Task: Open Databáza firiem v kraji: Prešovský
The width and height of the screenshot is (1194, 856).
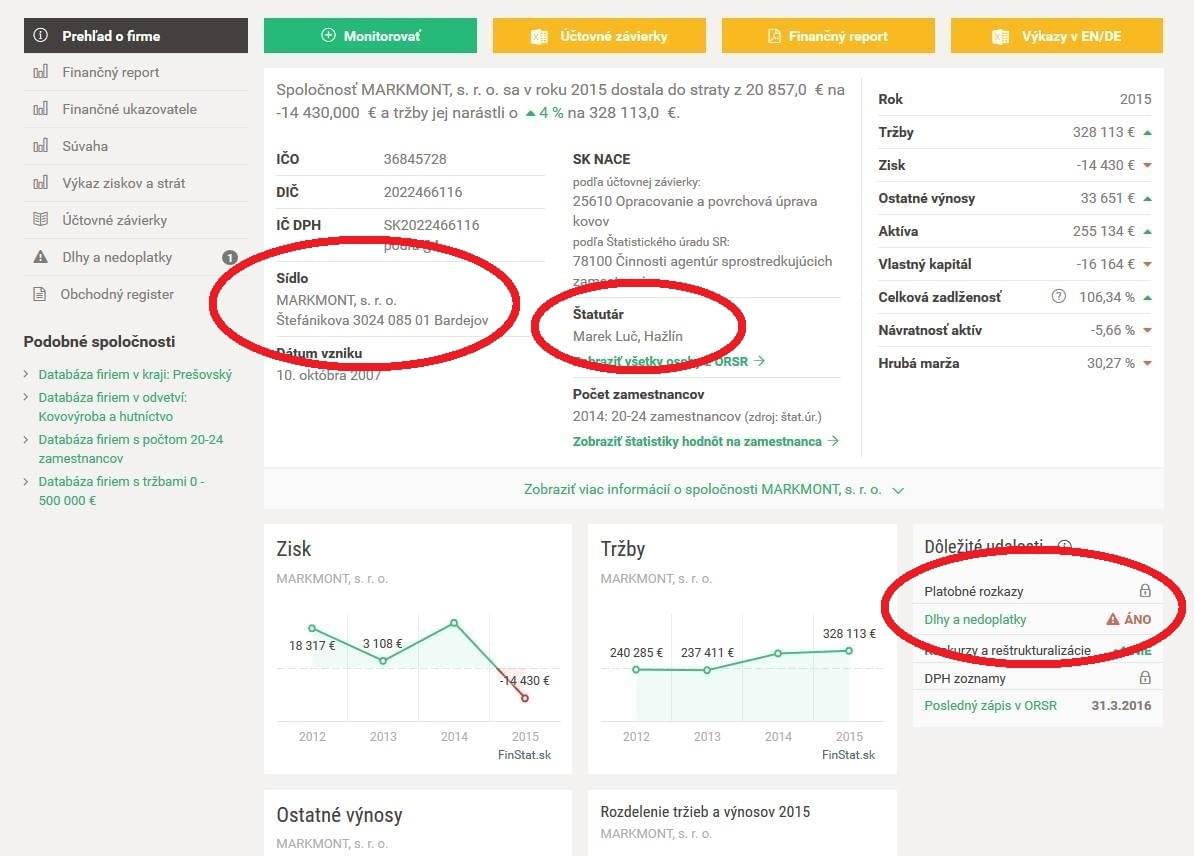Action: click(x=135, y=375)
